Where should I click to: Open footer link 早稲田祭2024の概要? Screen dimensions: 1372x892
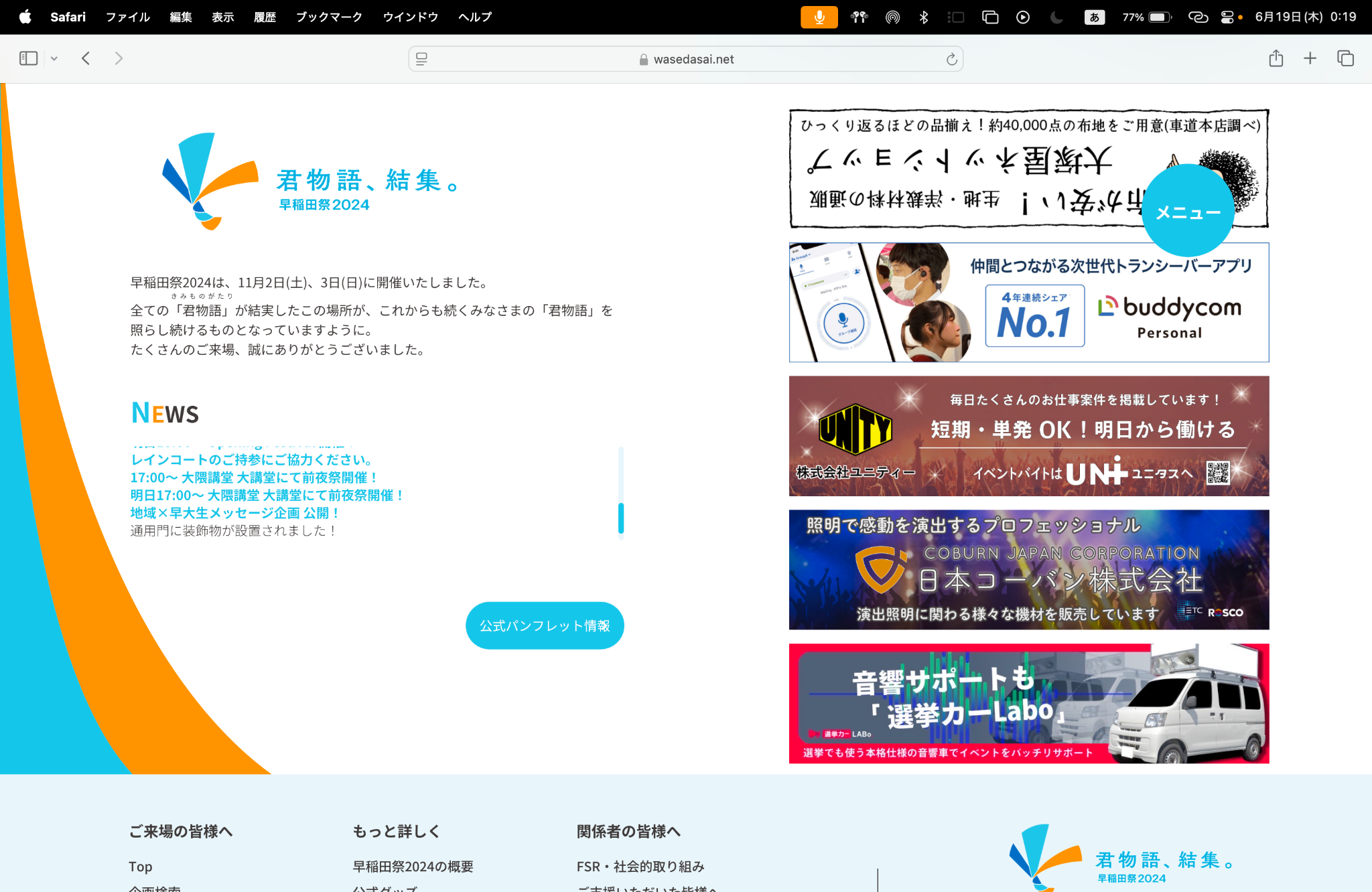pos(413,867)
